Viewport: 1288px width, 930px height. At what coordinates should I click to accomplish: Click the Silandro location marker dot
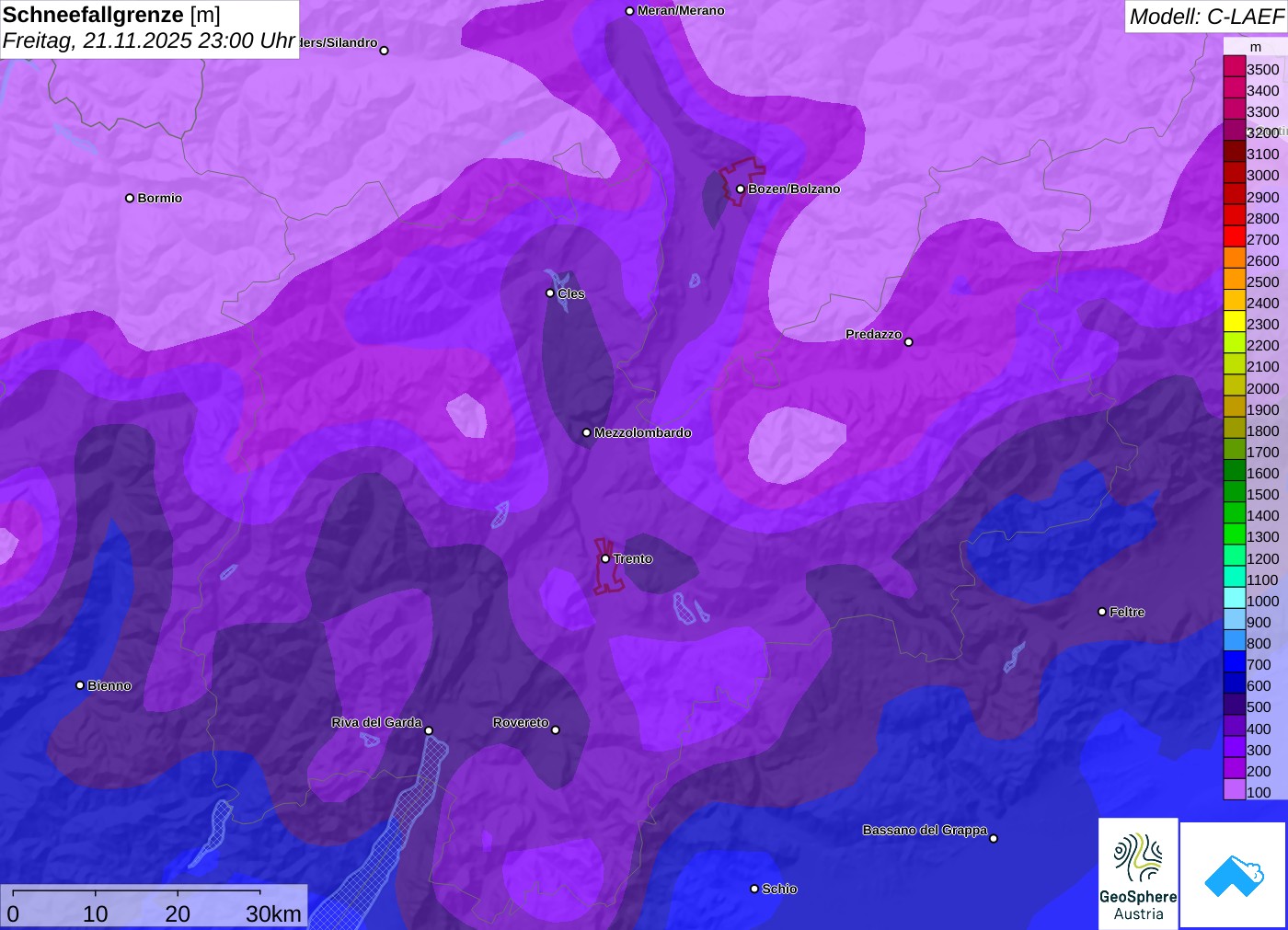coord(385,51)
